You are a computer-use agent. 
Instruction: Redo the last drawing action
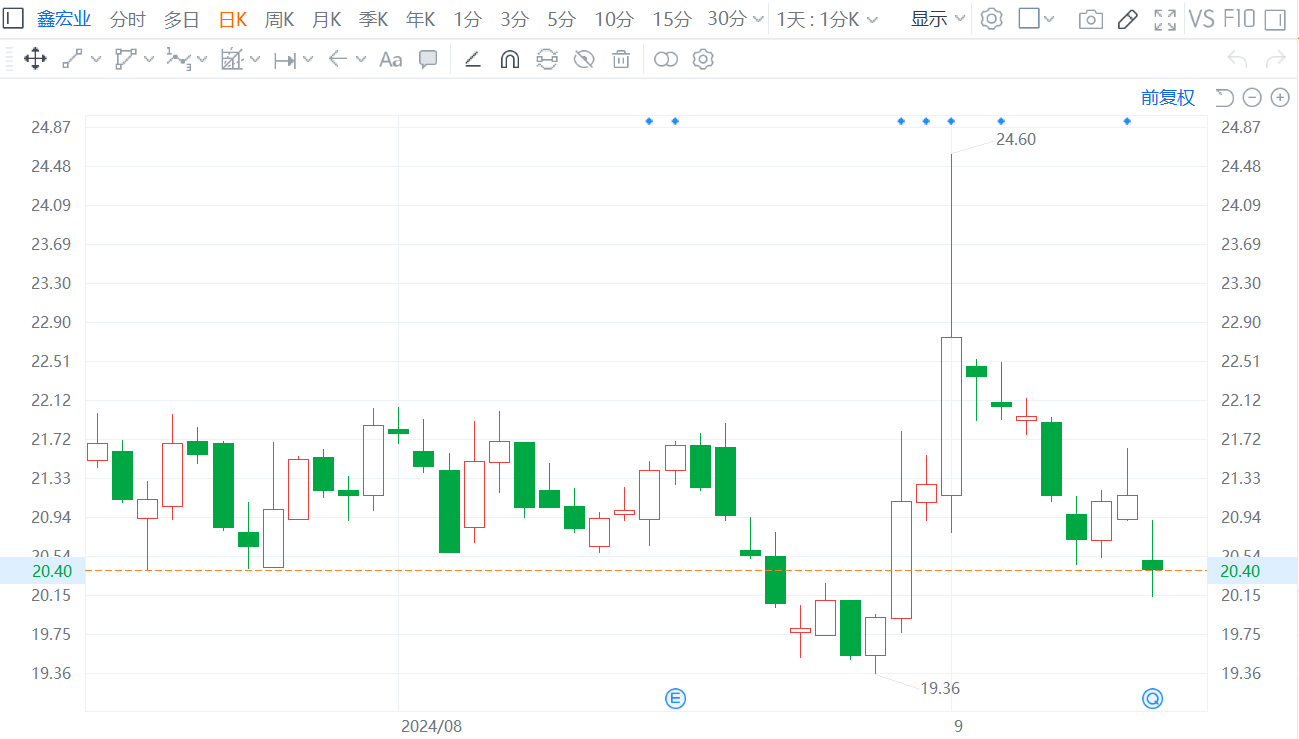(x=1275, y=60)
